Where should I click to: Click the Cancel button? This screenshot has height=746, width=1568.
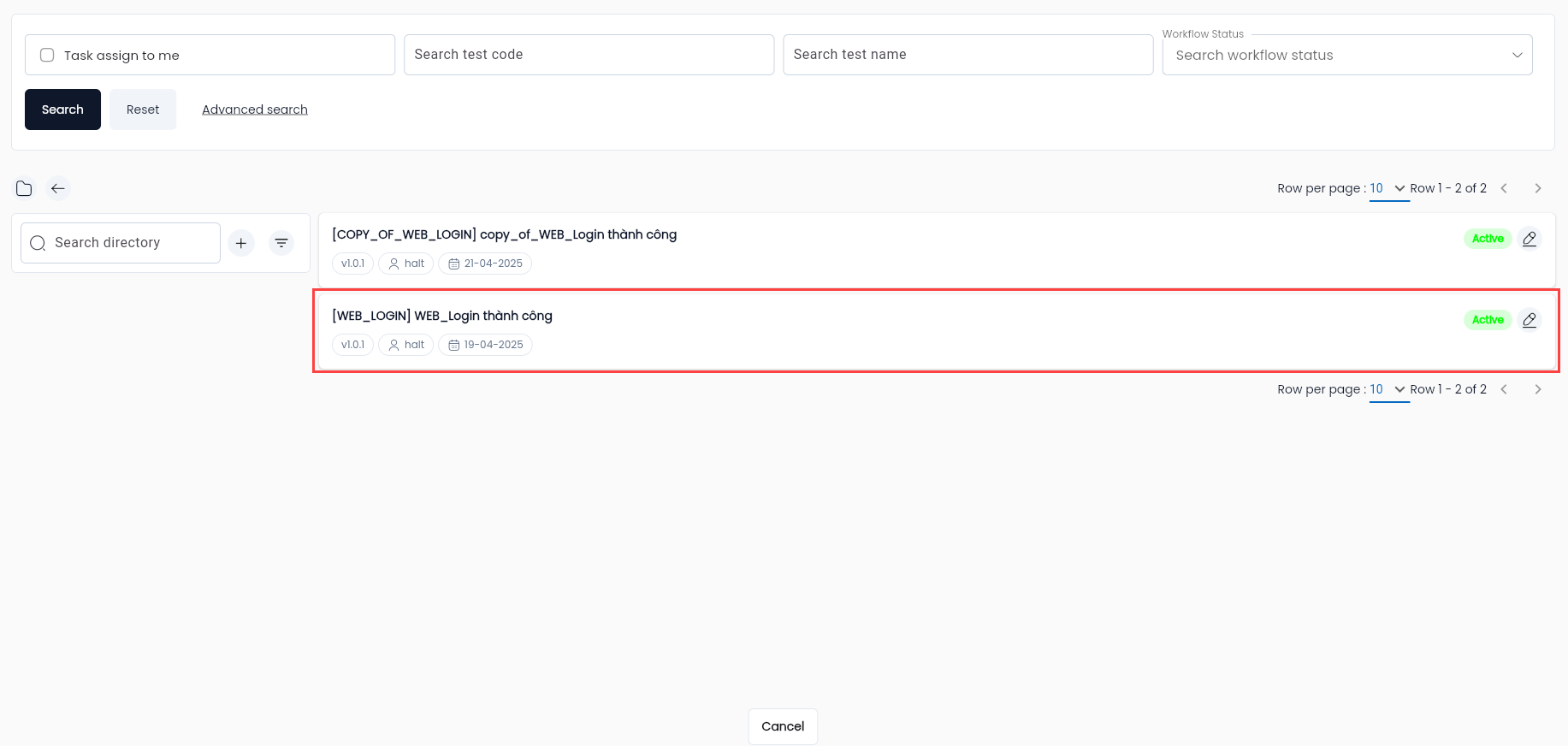point(783,726)
